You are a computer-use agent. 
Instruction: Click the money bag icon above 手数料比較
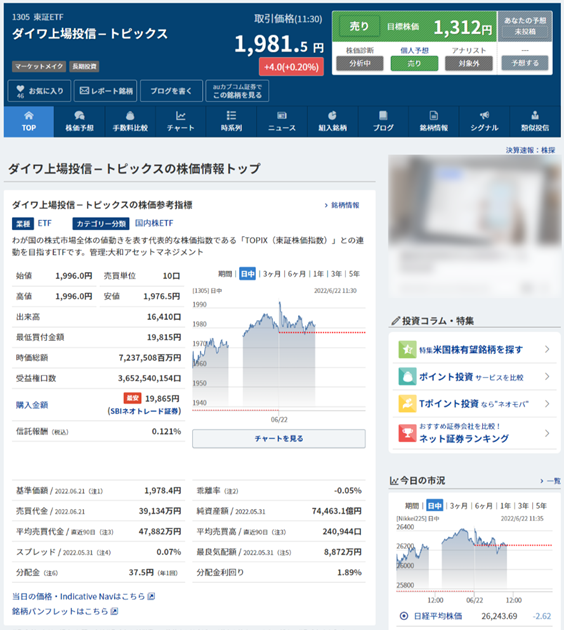pos(130,116)
